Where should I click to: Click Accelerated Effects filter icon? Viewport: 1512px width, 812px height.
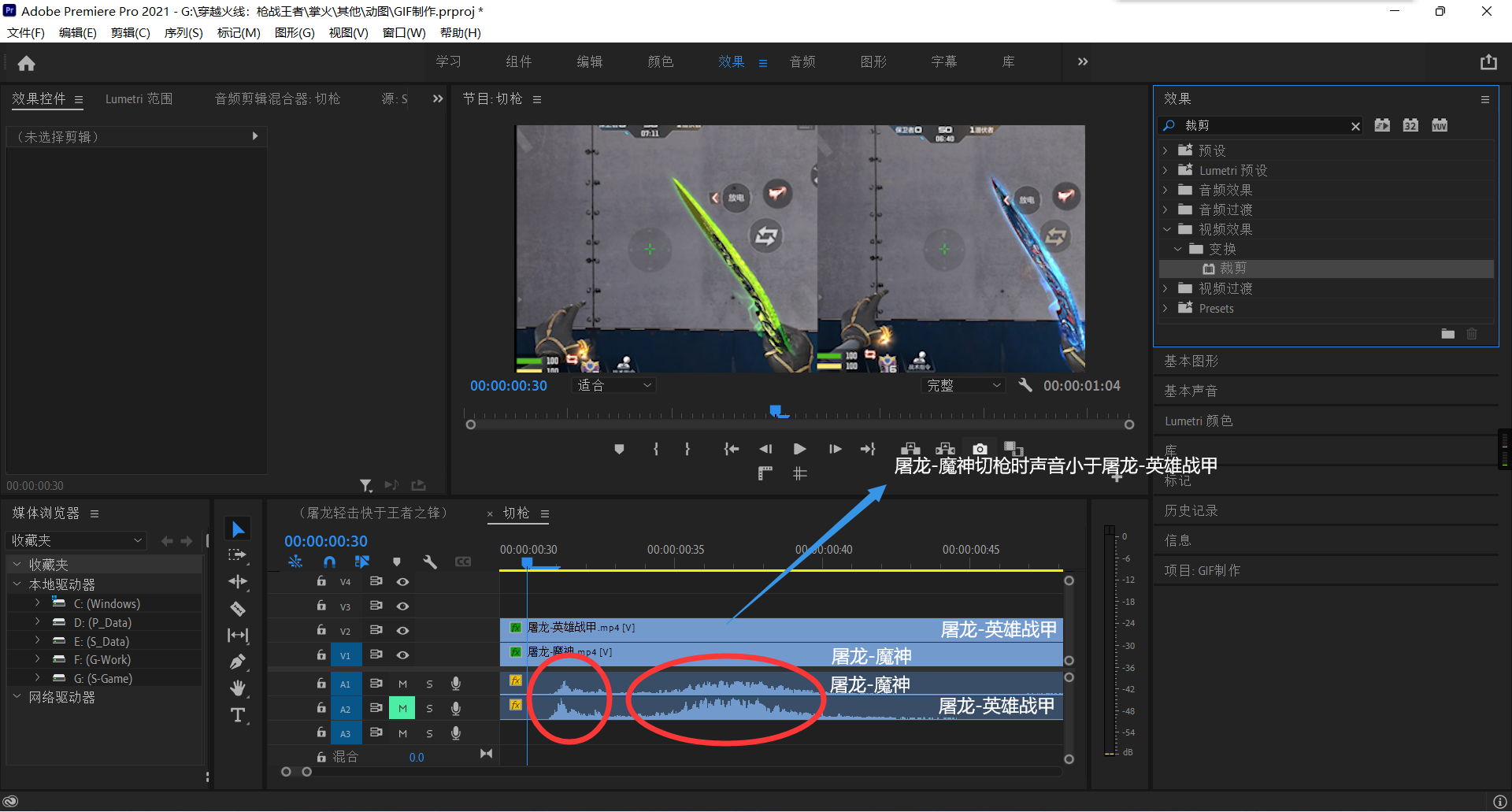click(x=1382, y=125)
